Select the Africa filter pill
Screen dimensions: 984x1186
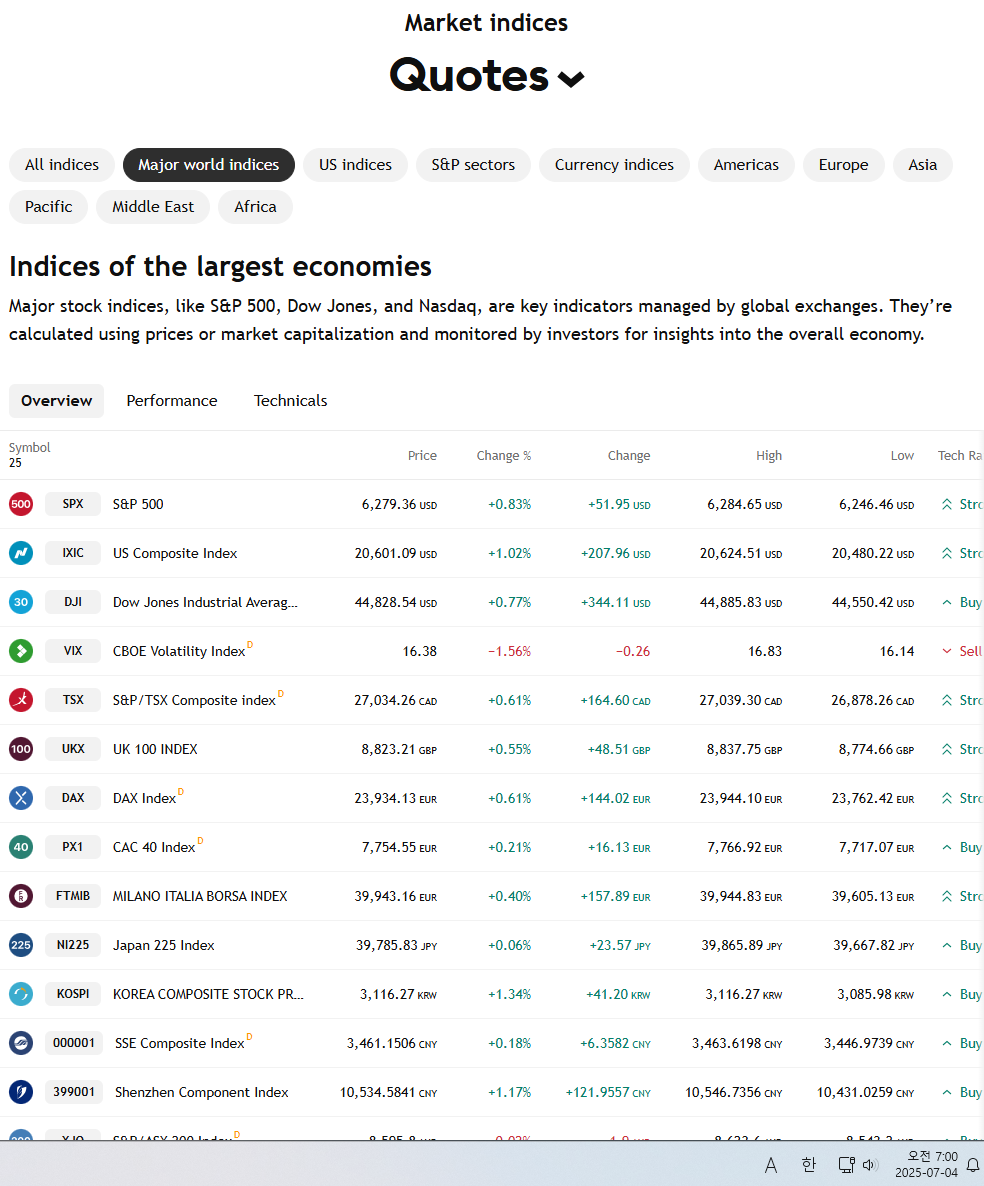(256, 207)
